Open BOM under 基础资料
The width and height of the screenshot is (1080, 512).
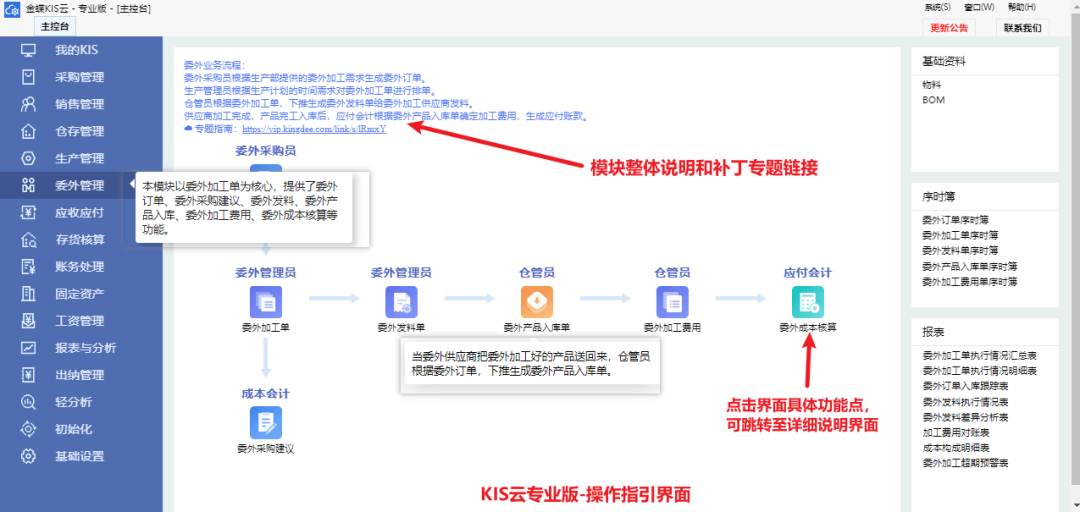pyautogui.click(x=932, y=100)
